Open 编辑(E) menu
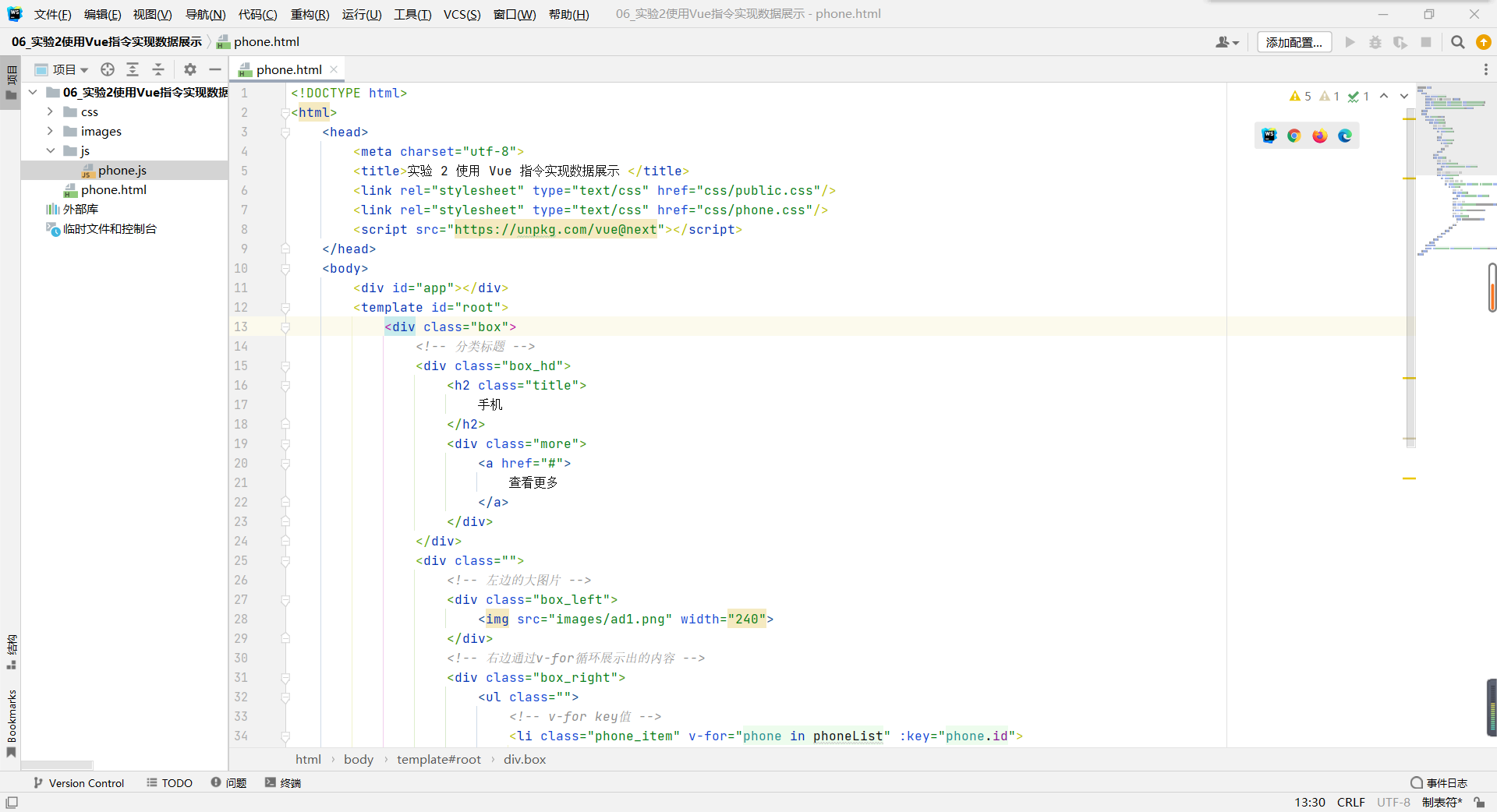This screenshot has width=1497, height=812. [x=102, y=14]
